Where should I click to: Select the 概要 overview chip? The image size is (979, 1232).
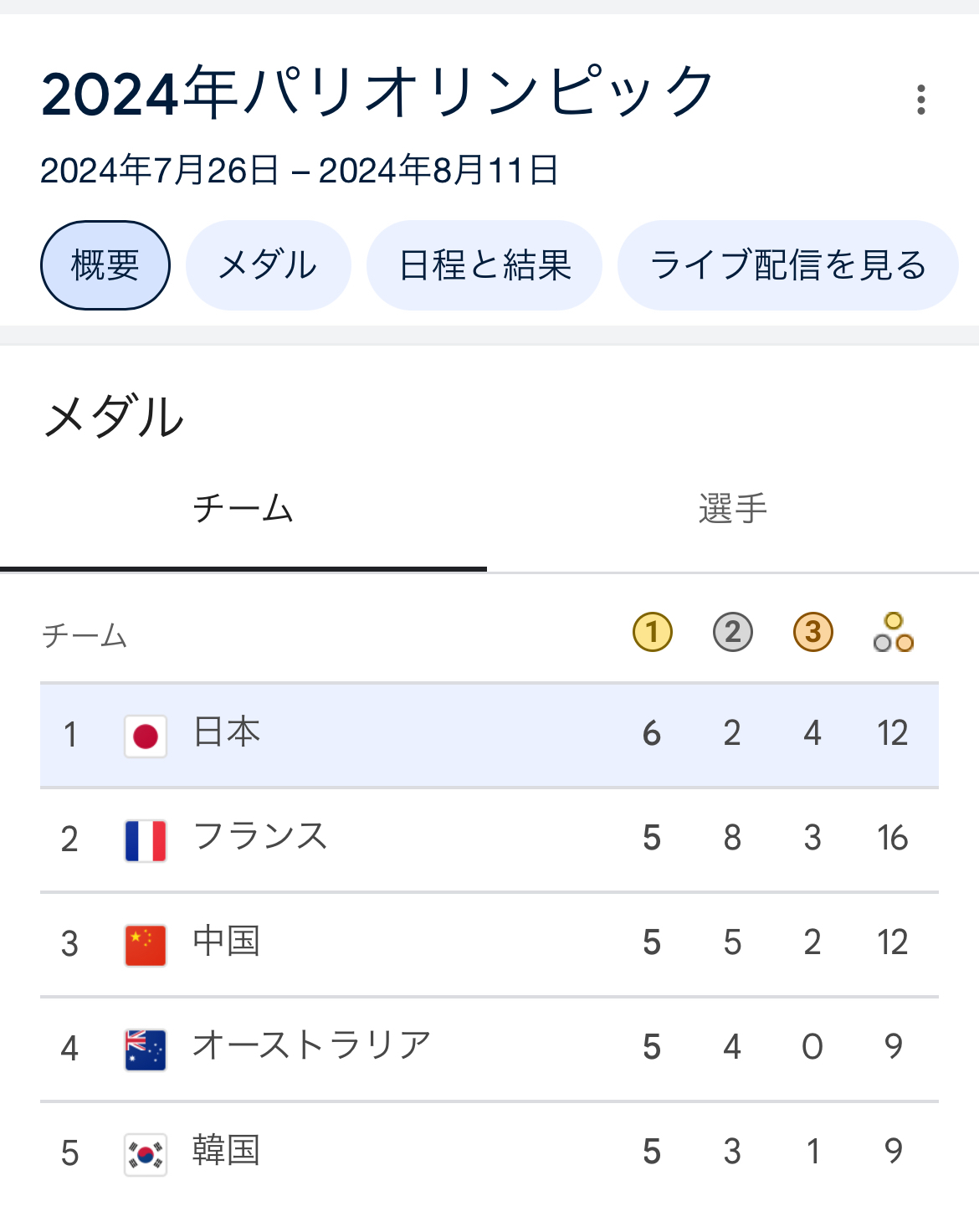pyautogui.click(x=105, y=265)
